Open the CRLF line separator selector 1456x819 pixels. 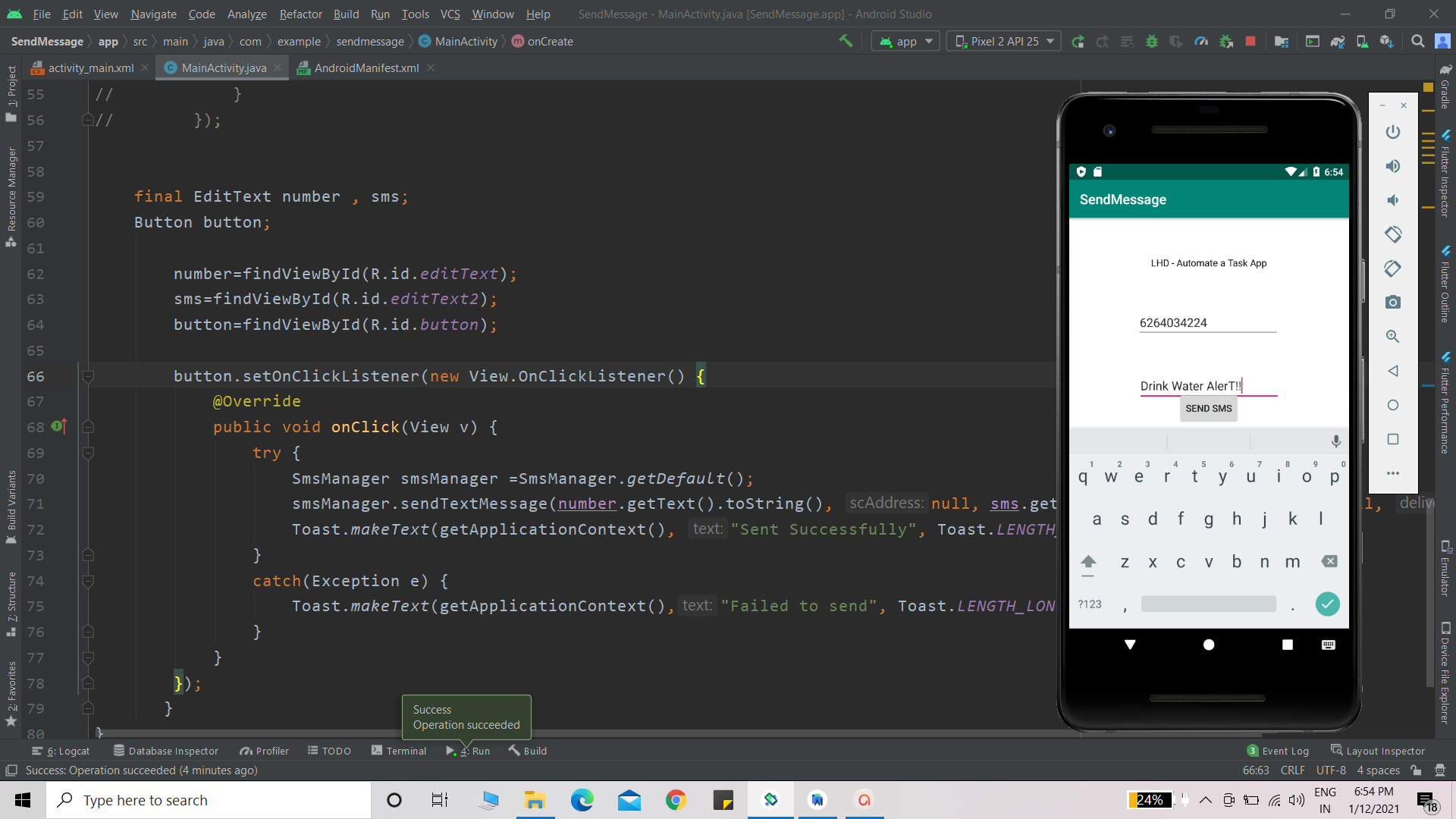pos(1292,770)
